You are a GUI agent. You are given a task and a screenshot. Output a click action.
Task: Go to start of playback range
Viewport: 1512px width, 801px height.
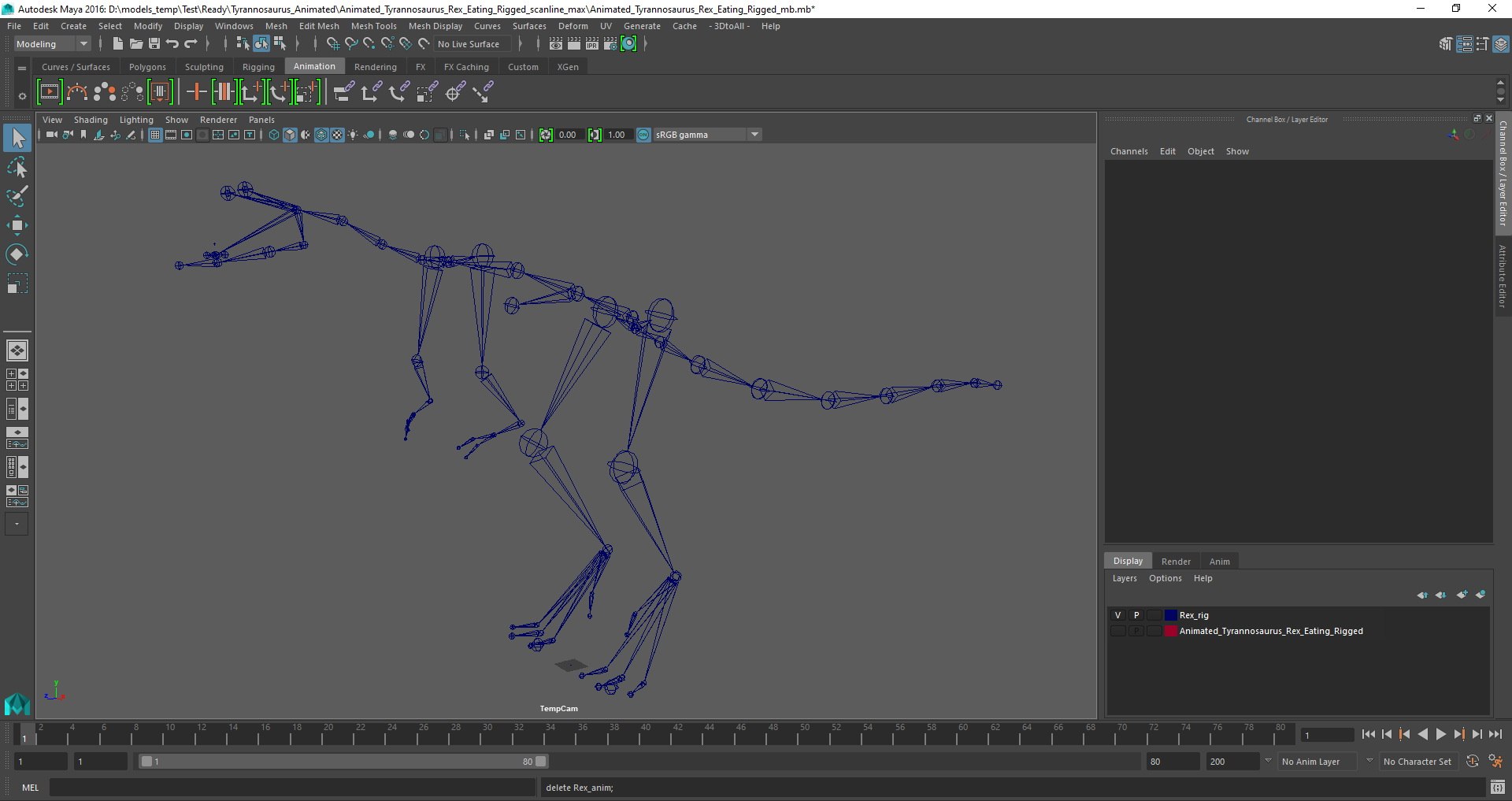pos(1368,734)
